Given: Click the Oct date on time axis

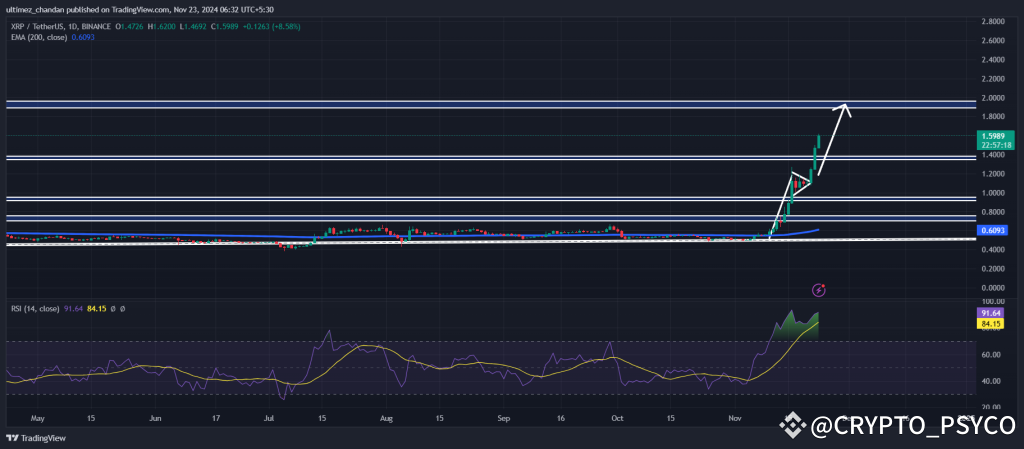Looking at the screenshot, I should point(617,417).
